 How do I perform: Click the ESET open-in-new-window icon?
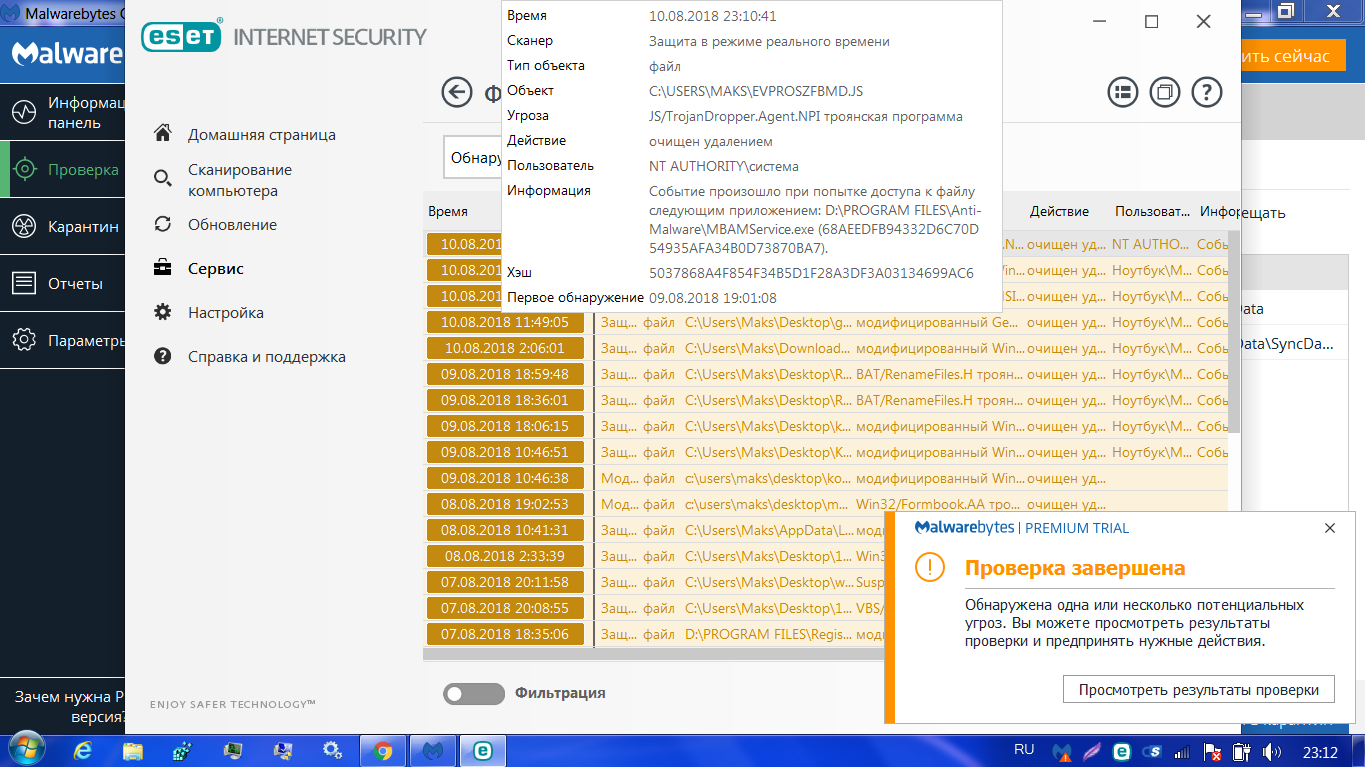coord(1165,92)
